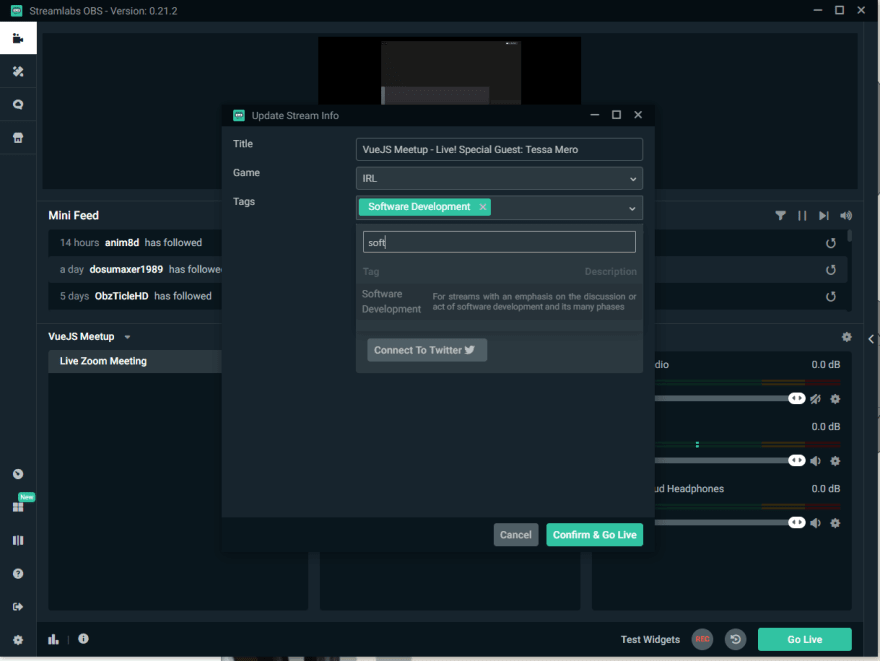The width and height of the screenshot is (880, 661).
Task: Collapse the side panel chevron arrow
Action: tap(870, 339)
